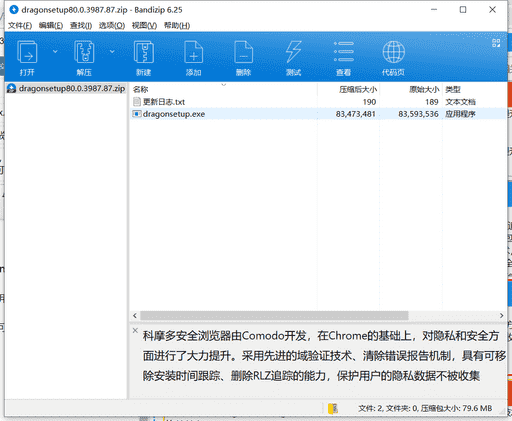
Task: Click the Code page (代码页) globe icon
Action: pos(394,52)
